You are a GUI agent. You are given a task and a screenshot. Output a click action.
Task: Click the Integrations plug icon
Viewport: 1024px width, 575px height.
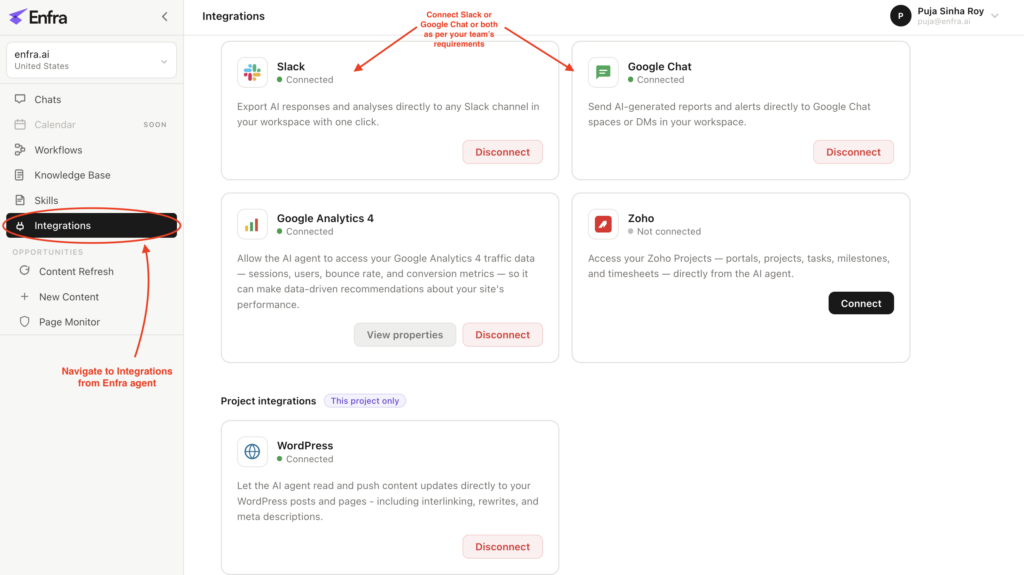[20, 225]
